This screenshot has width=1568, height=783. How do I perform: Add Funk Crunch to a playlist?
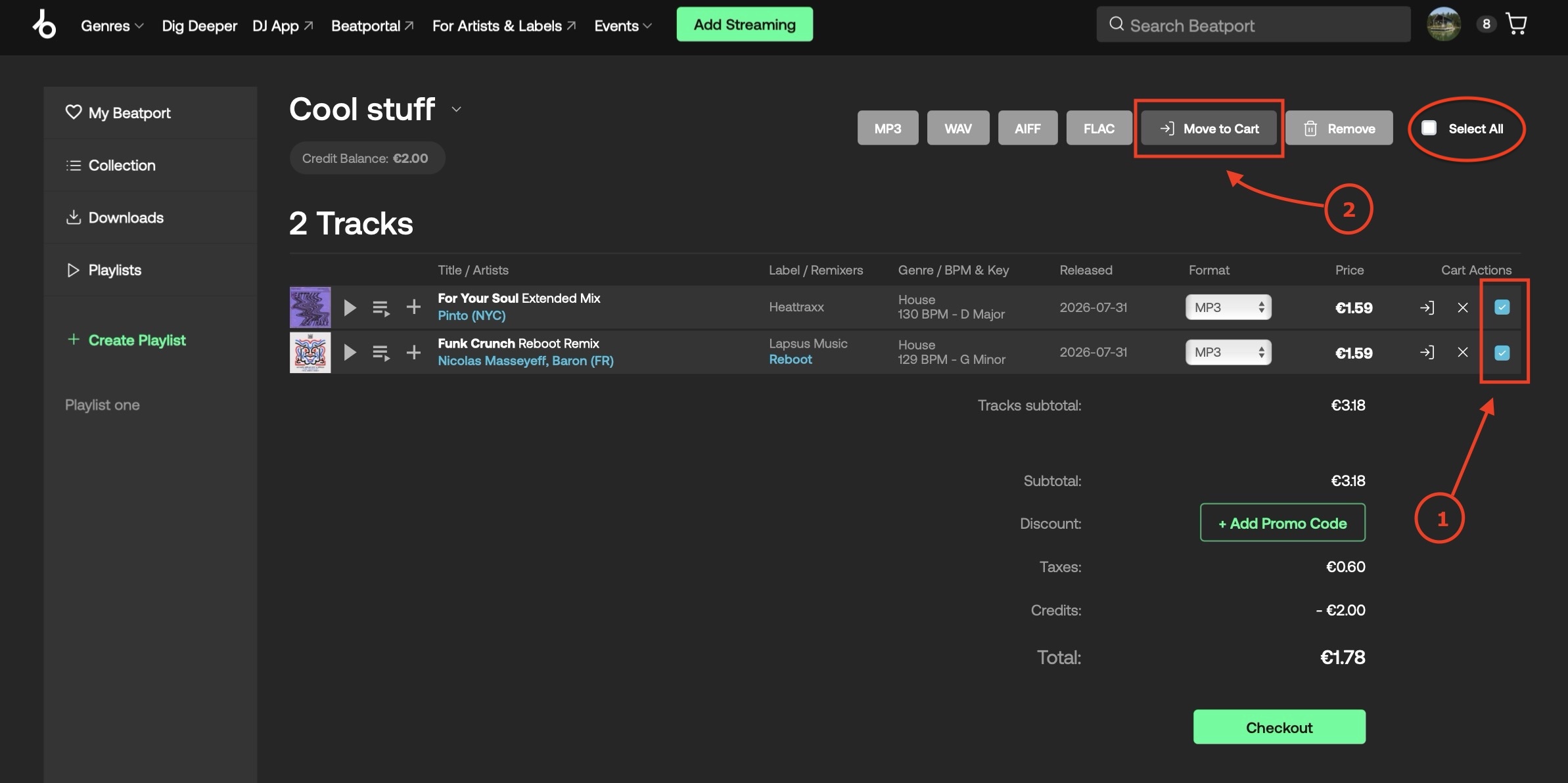coord(413,353)
